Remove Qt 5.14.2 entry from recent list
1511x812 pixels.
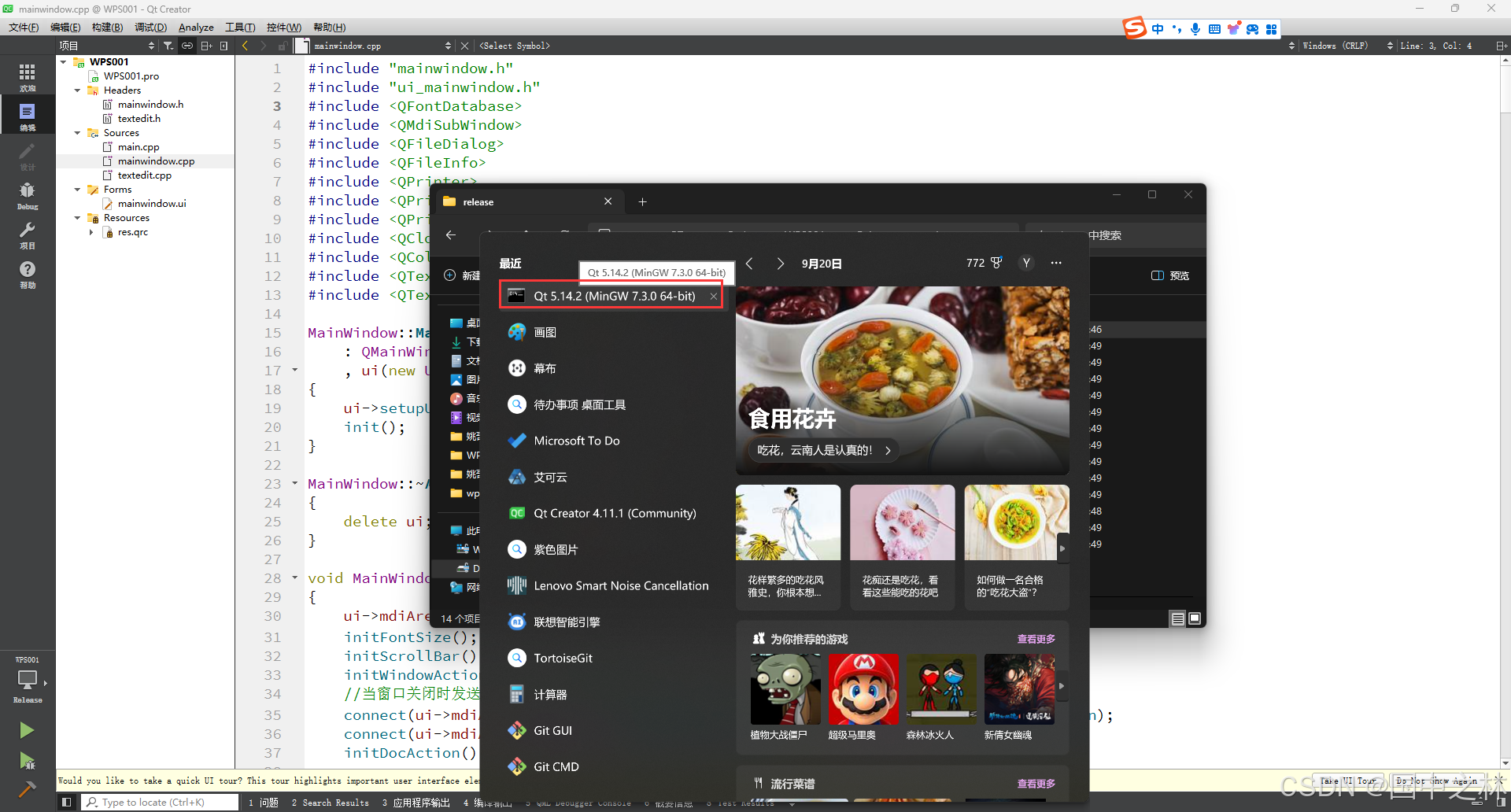(713, 296)
